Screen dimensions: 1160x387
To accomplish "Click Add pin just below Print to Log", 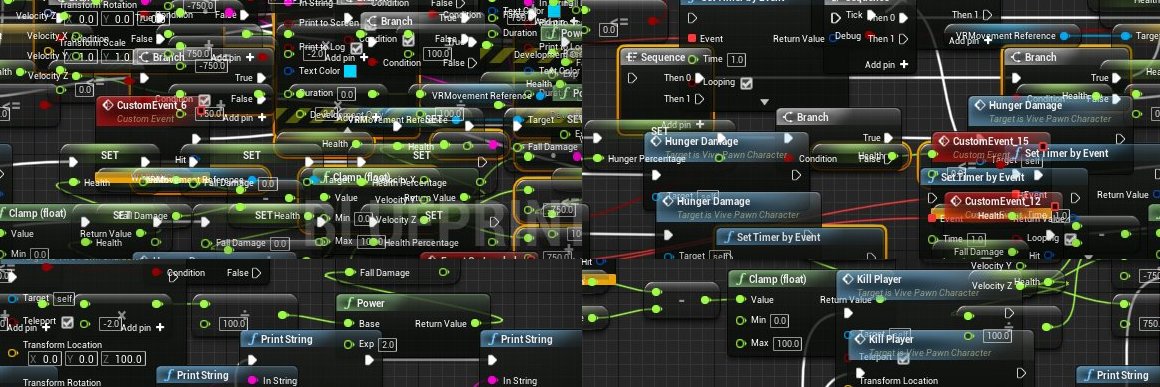I will (x=345, y=58).
